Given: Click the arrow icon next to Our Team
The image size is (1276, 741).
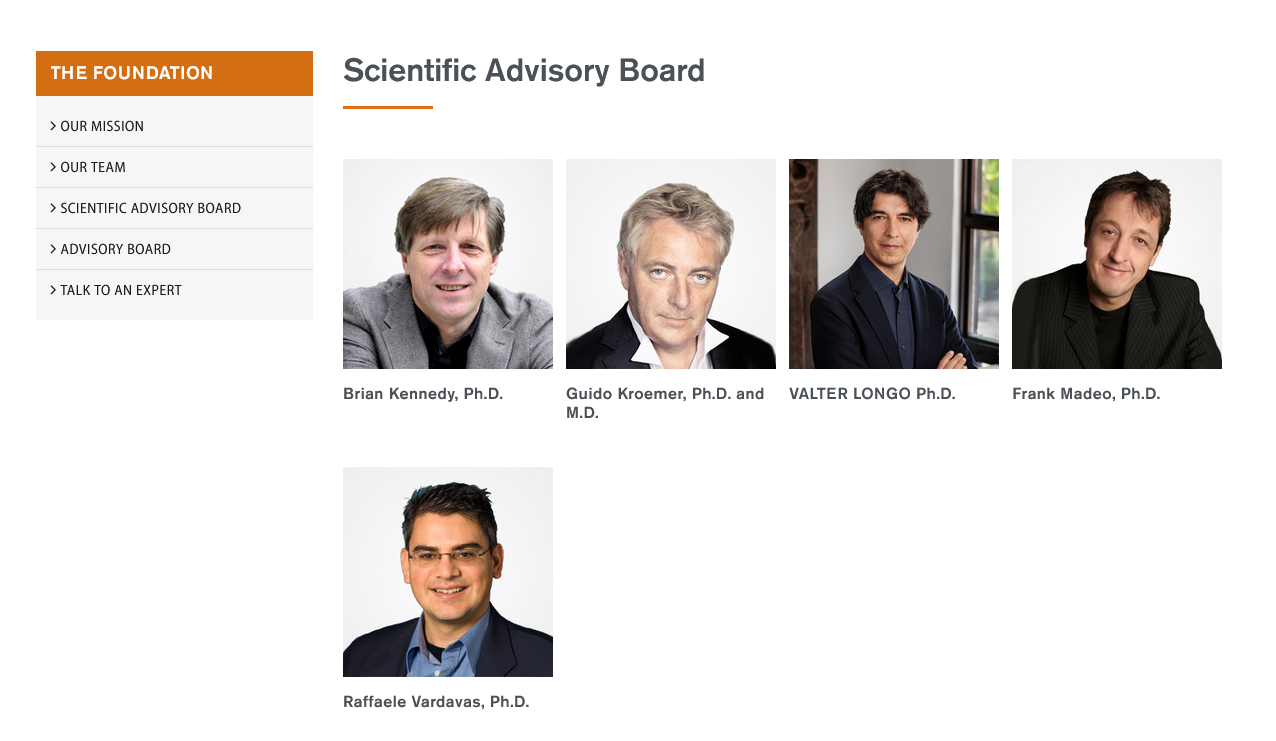Looking at the screenshot, I should pos(53,167).
